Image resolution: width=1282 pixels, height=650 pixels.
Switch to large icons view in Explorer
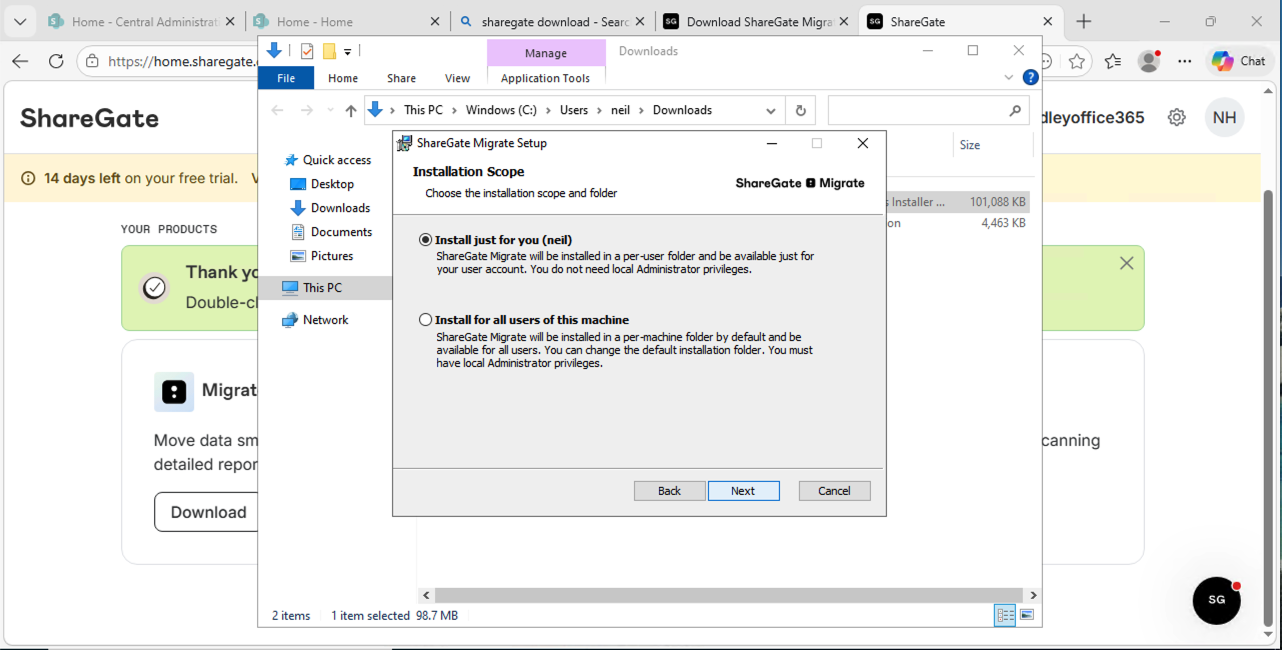[x=1027, y=615]
